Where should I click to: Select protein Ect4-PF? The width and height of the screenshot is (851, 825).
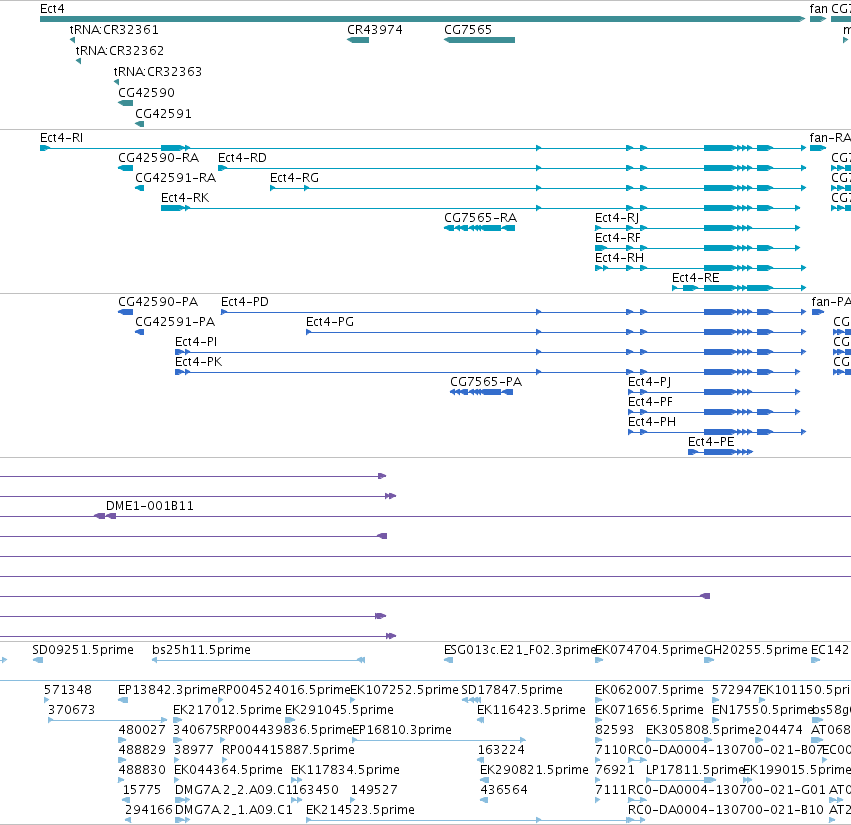714,412
